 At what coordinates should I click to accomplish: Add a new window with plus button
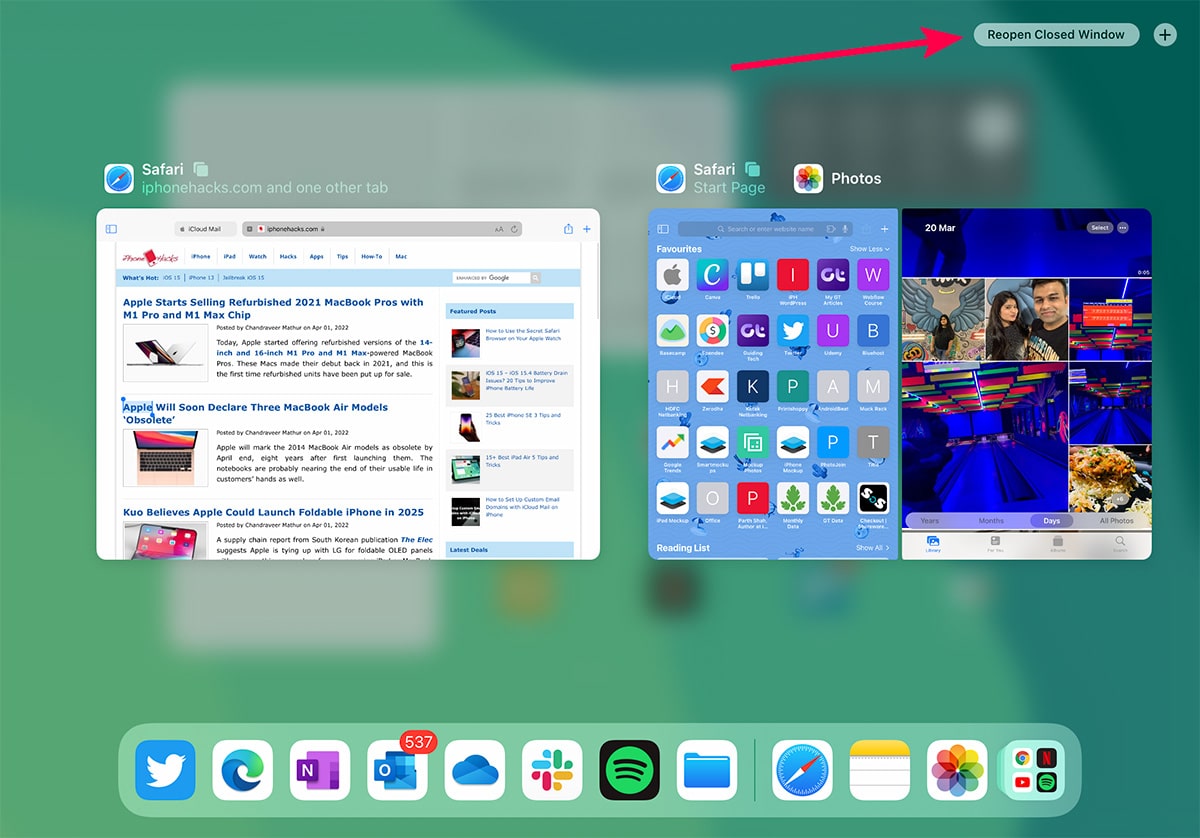tap(1165, 34)
